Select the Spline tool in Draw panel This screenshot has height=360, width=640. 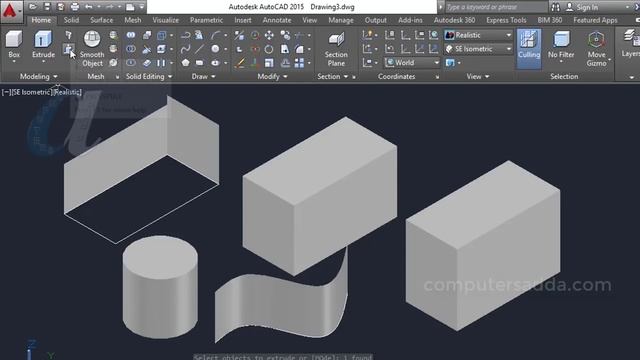(185, 49)
